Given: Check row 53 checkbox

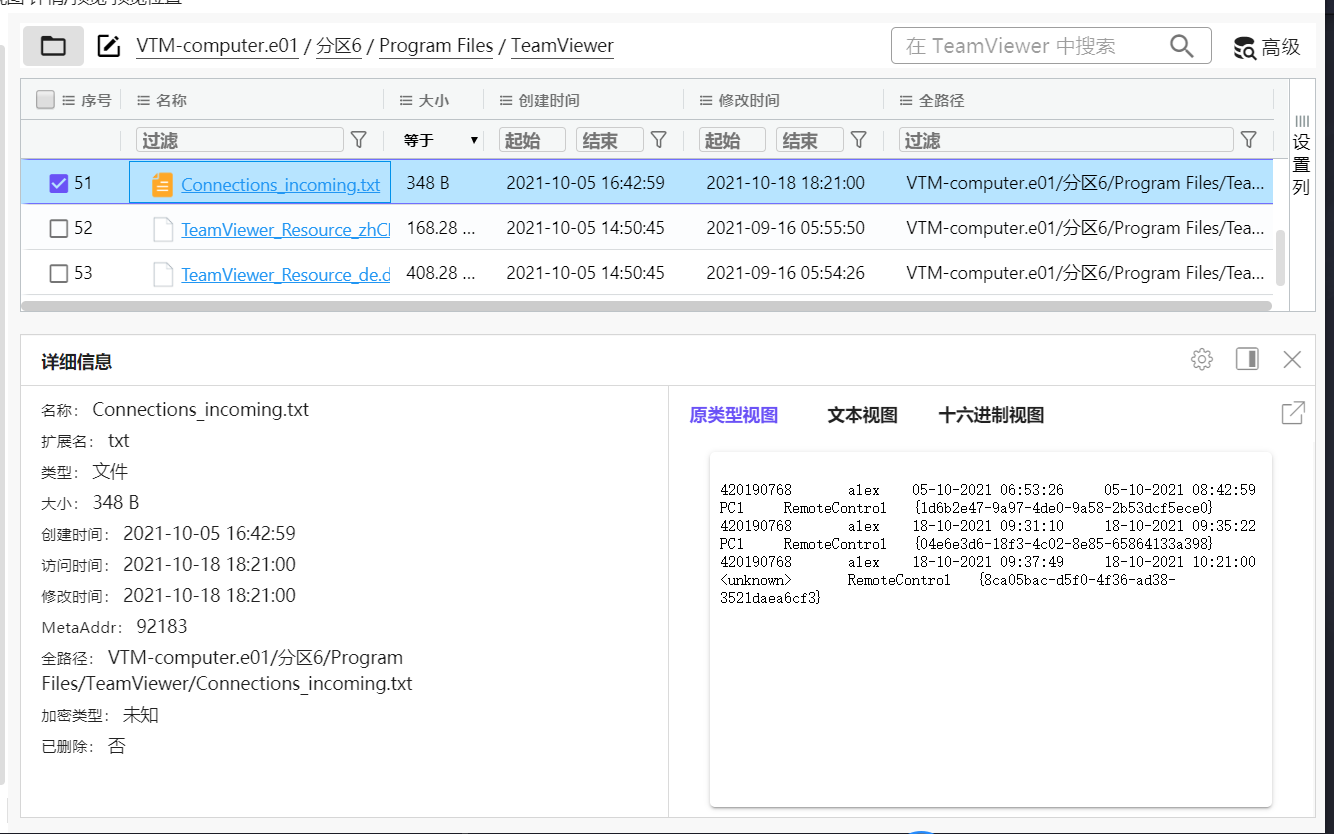Looking at the screenshot, I should tap(59, 273).
